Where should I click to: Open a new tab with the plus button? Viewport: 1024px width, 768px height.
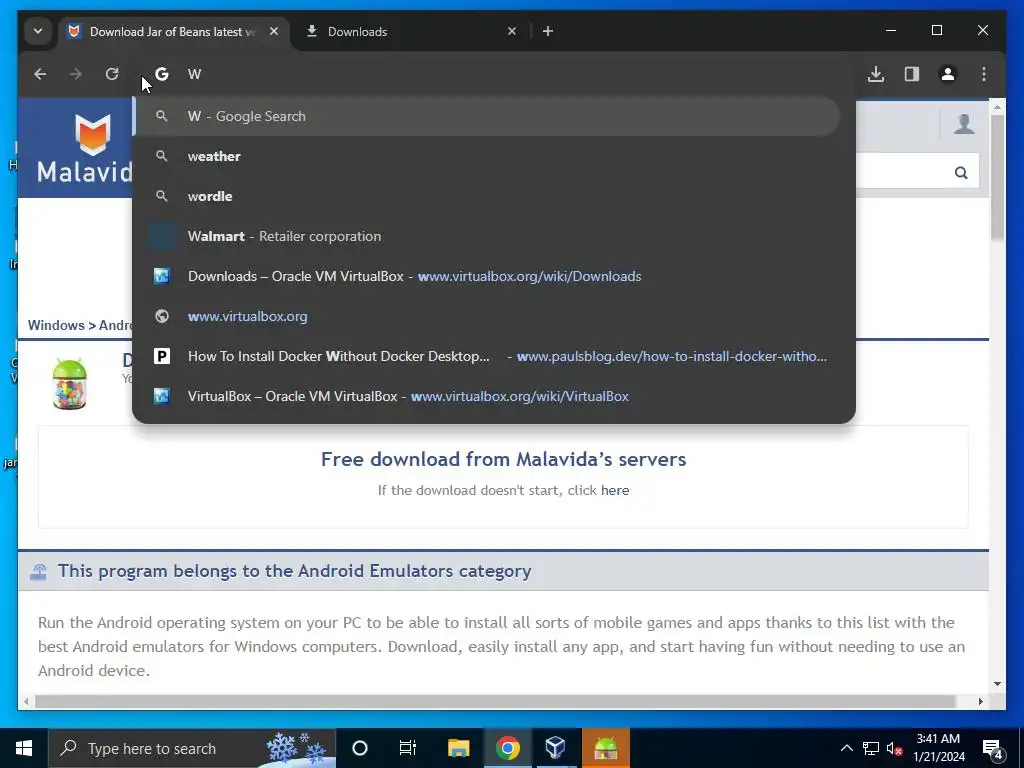(x=548, y=31)
